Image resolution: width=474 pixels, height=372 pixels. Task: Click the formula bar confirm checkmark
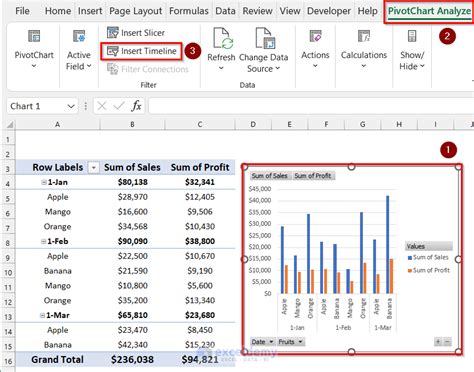pos(119,106)
